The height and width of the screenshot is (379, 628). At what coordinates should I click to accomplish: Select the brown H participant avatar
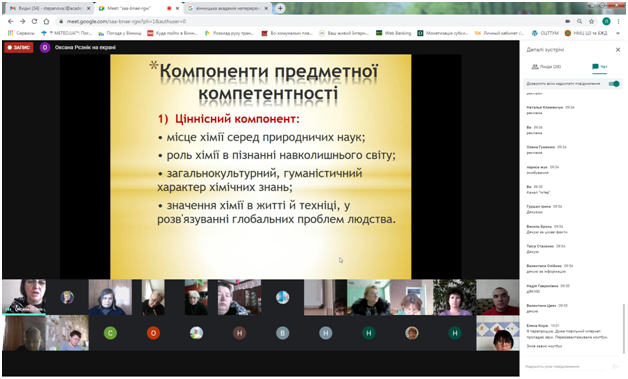[240, 333]
